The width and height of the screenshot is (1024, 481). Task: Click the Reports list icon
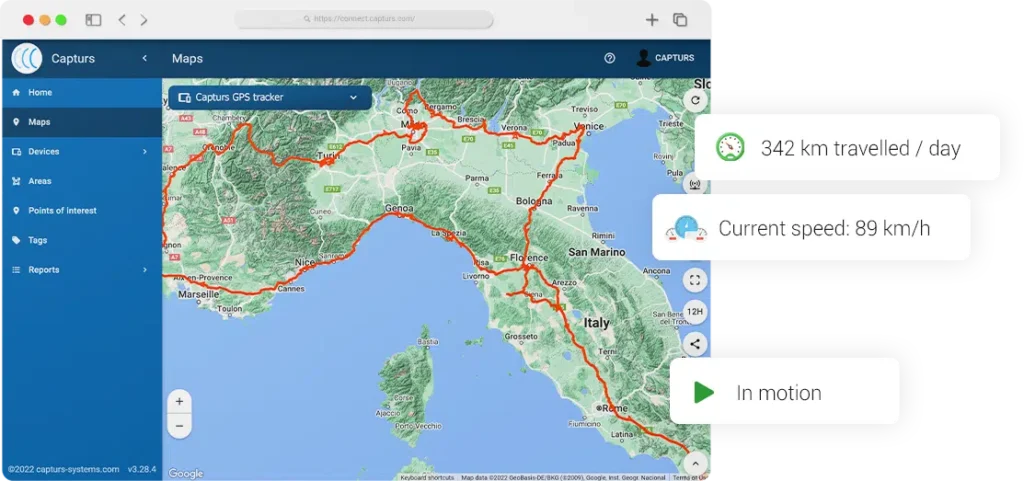coord(16,270)
